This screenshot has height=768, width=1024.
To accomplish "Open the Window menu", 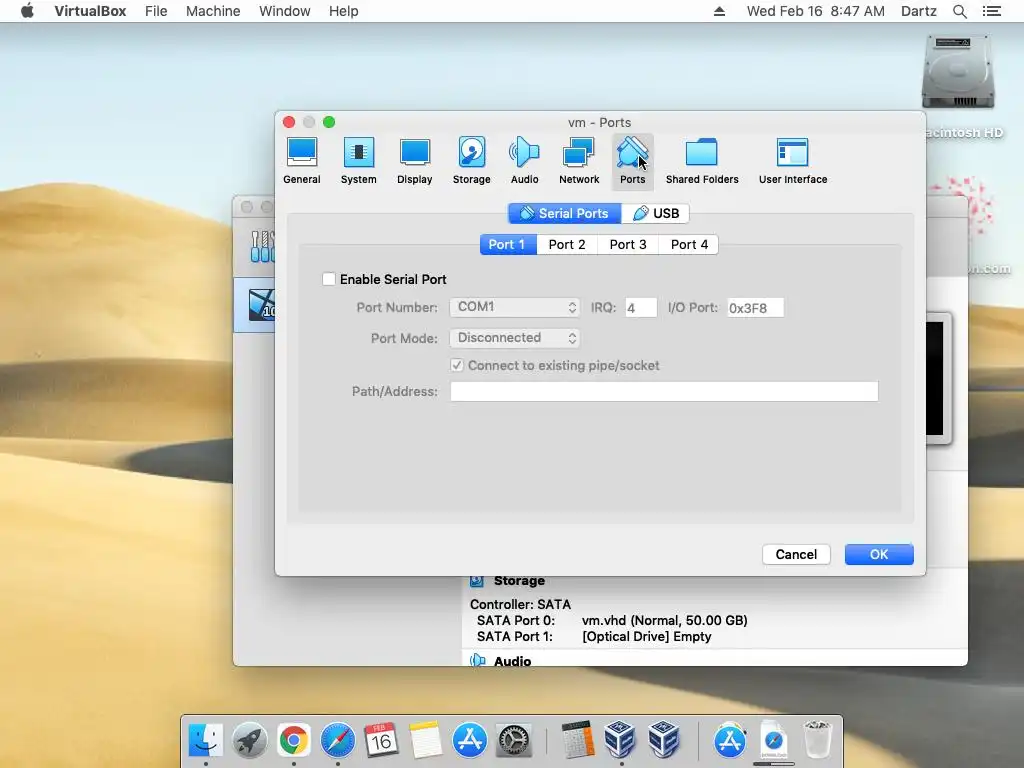I will point(285,11).
